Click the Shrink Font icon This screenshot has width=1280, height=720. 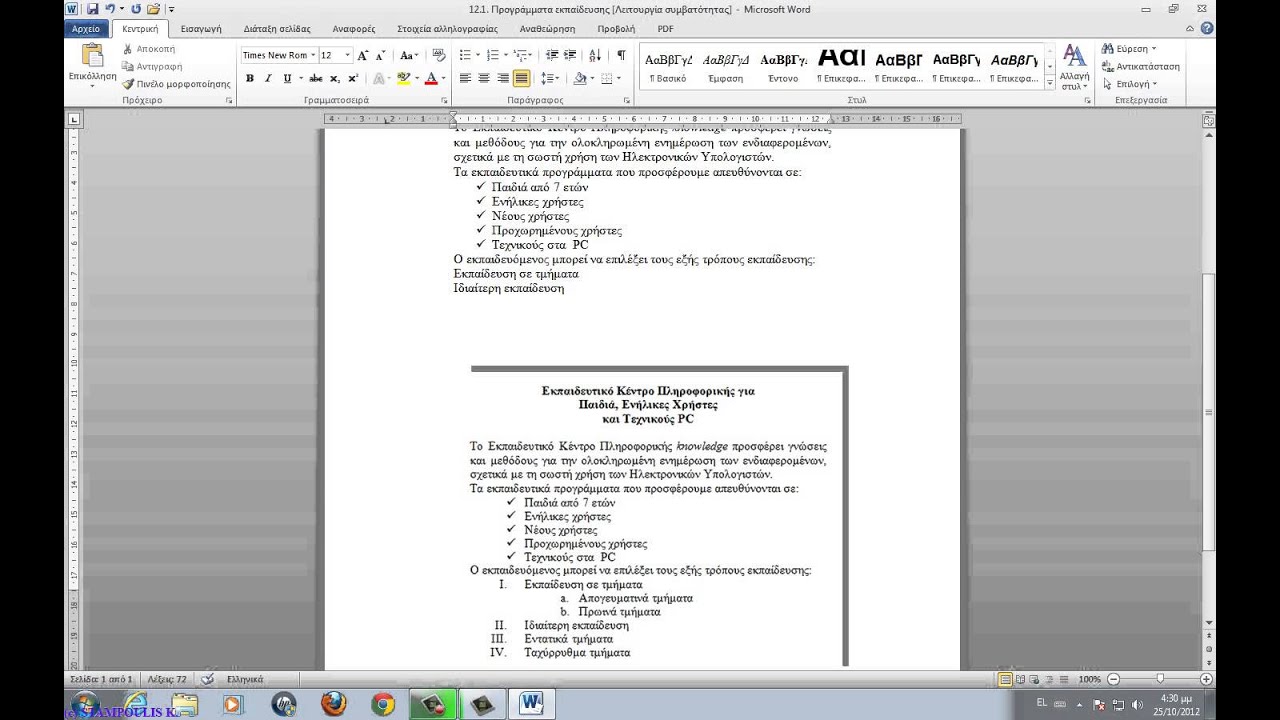(x=380, y=55)
